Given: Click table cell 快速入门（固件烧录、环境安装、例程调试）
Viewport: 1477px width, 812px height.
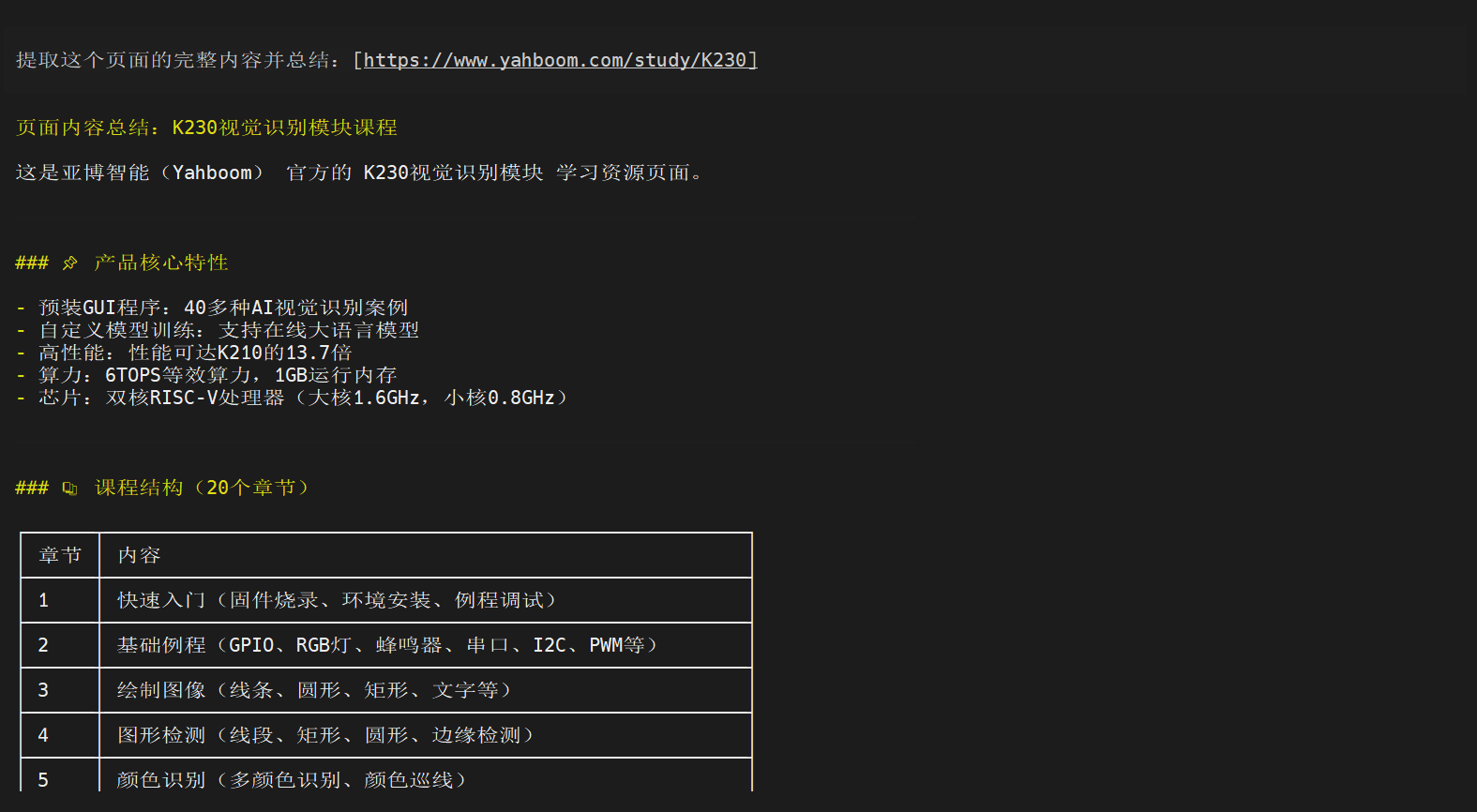Looking at the screenshot, I should [426, 600].
